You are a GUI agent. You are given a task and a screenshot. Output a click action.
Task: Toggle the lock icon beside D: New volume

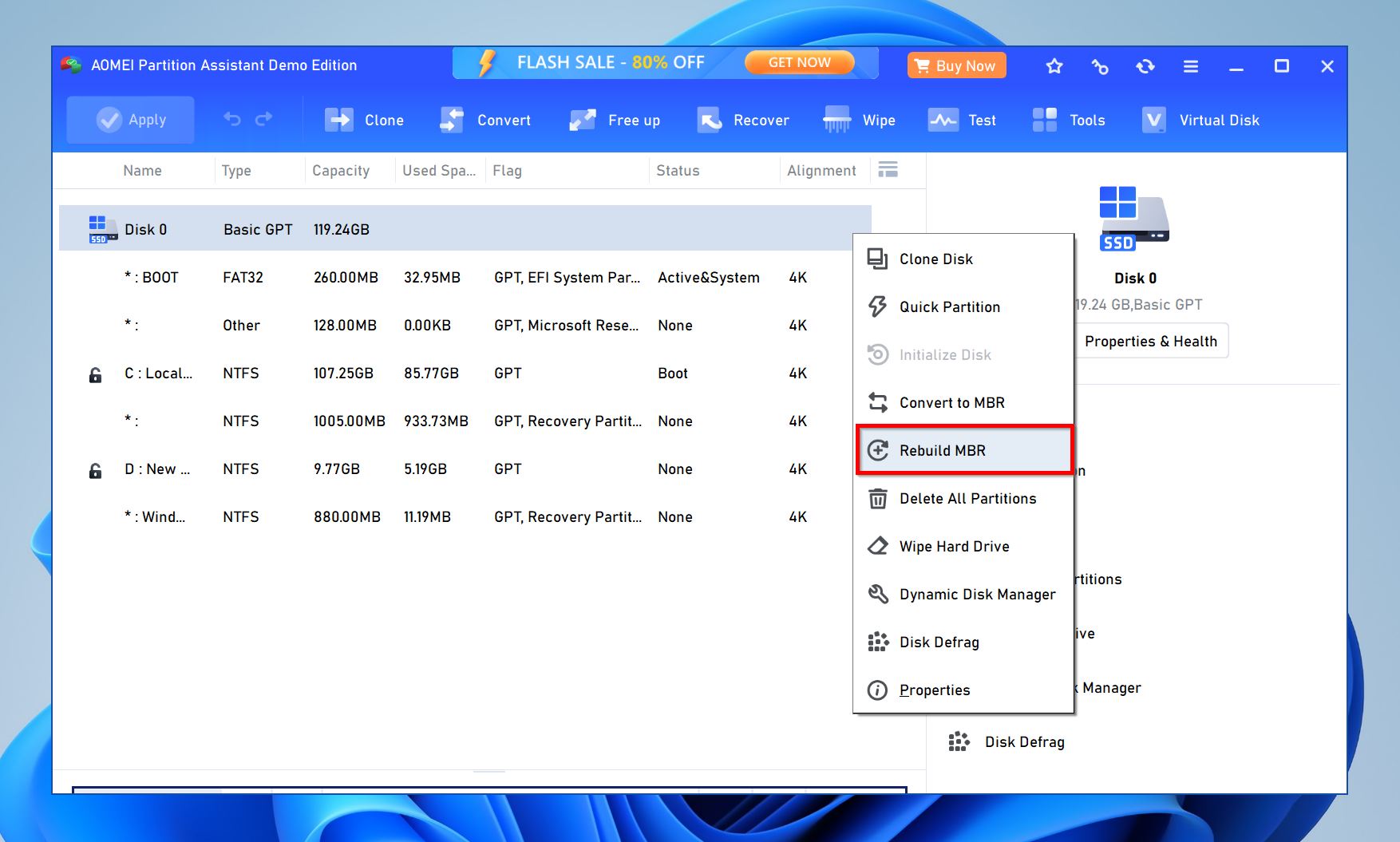tap(95, 469)
